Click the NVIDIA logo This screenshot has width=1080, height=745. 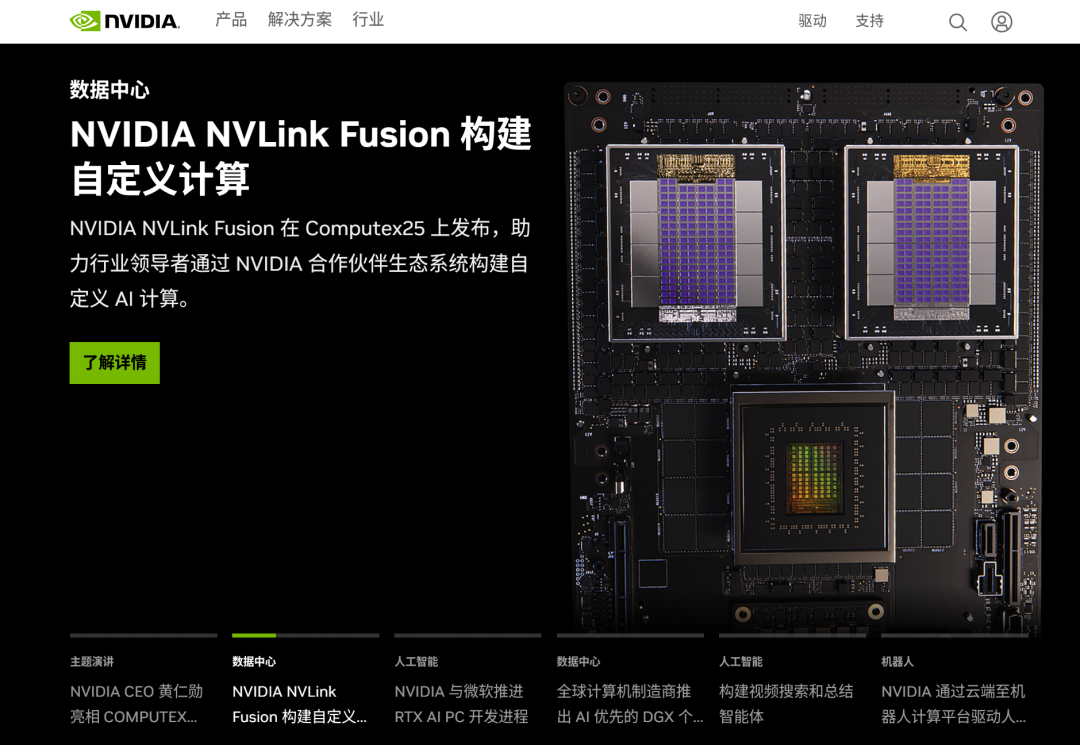pos(125,21)
